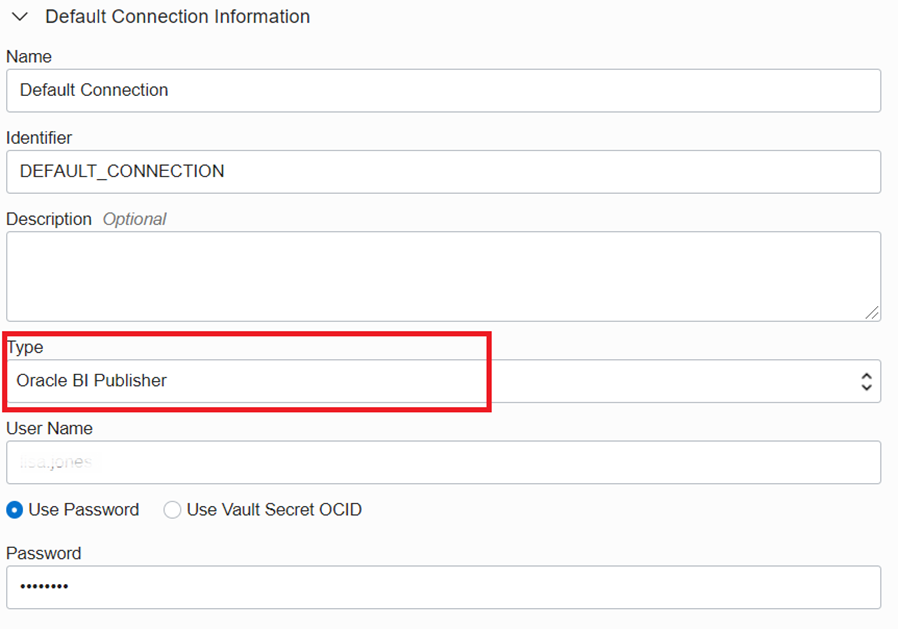The width and height of the screenshot is (898, 629).
Task: Collapse the Default Connection Information section chevron
Action: click(x=19, y=17)
